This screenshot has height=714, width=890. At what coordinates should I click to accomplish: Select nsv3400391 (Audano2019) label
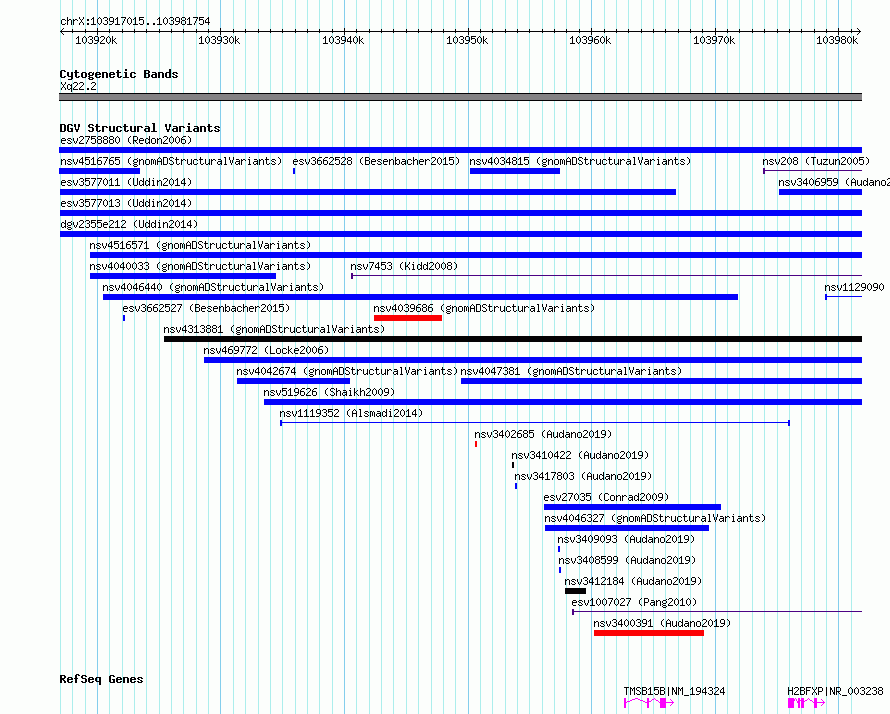click(662, 623)
